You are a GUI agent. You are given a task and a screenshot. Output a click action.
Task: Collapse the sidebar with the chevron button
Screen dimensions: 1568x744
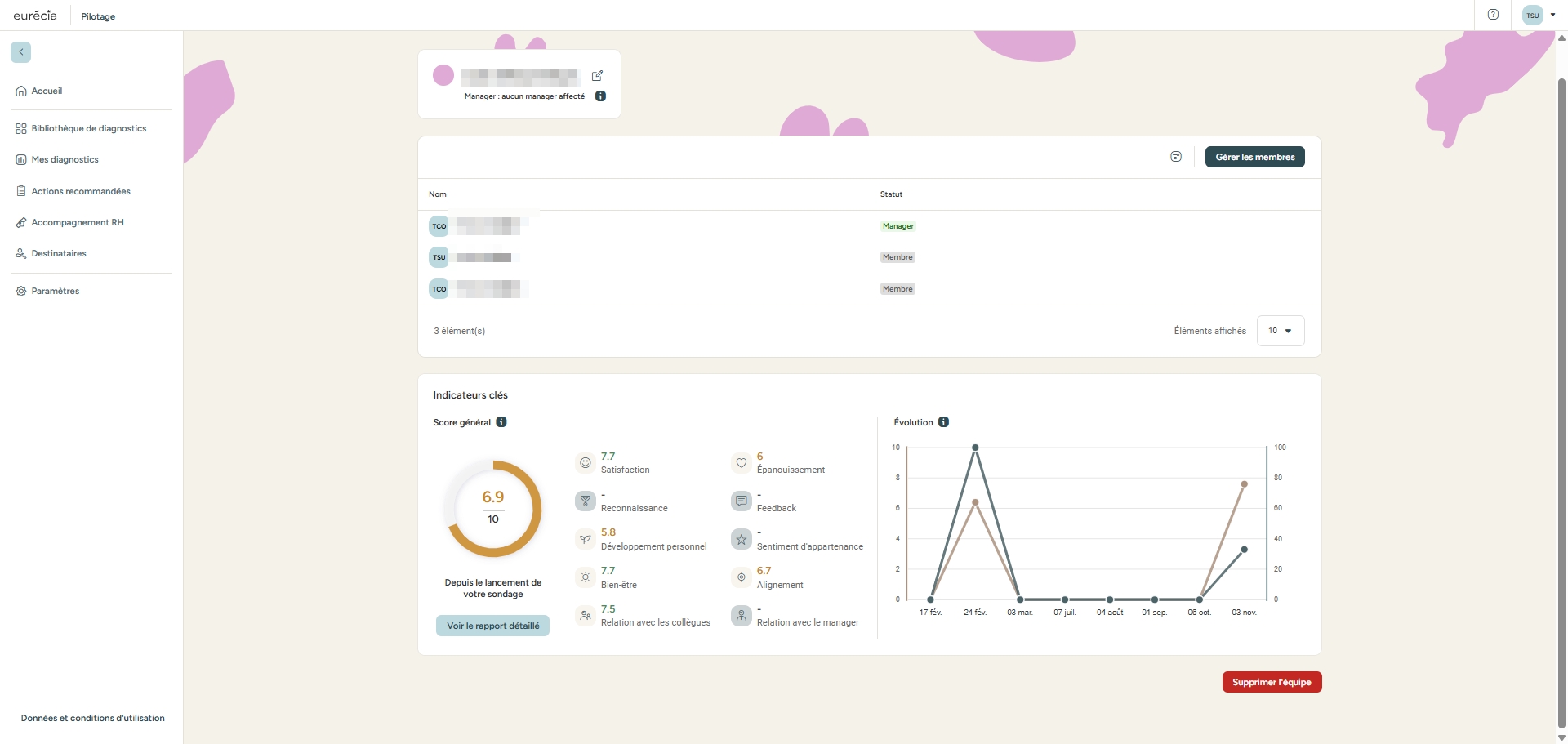[x=21, y=52]
